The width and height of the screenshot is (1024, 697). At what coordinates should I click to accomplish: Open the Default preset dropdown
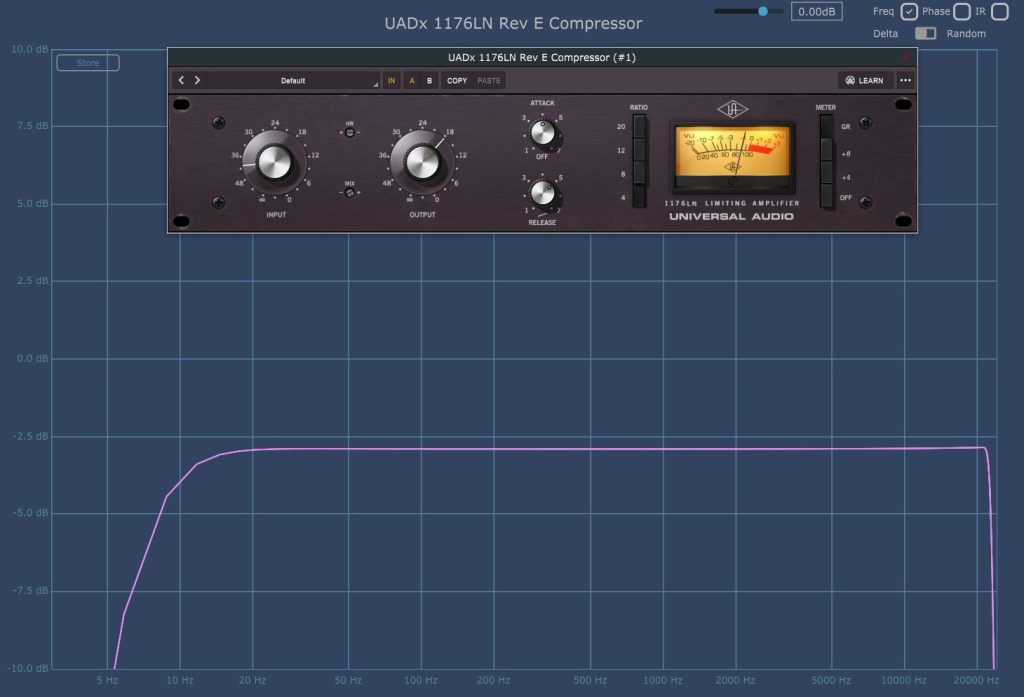click(x=293, y=80)
